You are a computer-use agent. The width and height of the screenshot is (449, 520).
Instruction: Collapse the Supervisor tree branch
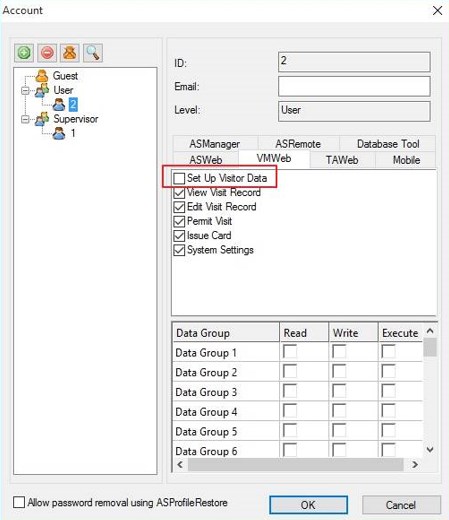pyautogui.click(x=25, y=119)
